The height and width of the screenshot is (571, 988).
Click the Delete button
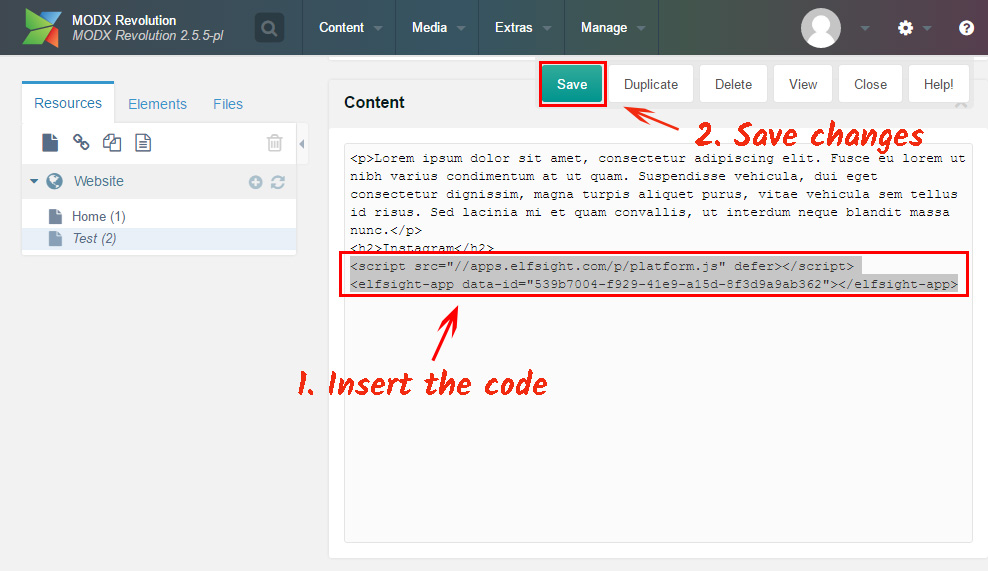tap(733, 84)
